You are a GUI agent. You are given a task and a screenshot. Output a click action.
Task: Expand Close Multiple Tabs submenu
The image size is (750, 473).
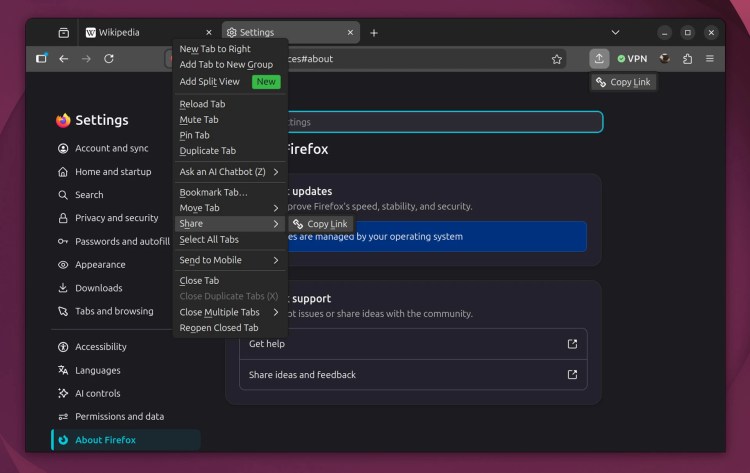pyautogui.click(x=230, y=312)
